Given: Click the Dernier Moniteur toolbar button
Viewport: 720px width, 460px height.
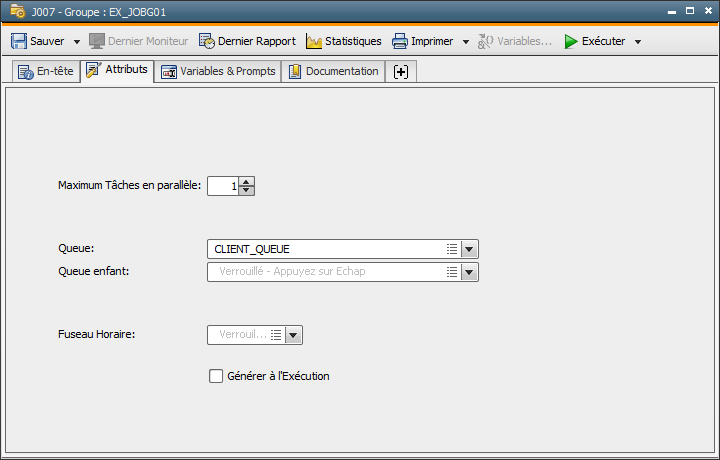Looking at the screenshot, I should (x=139, y=41).
